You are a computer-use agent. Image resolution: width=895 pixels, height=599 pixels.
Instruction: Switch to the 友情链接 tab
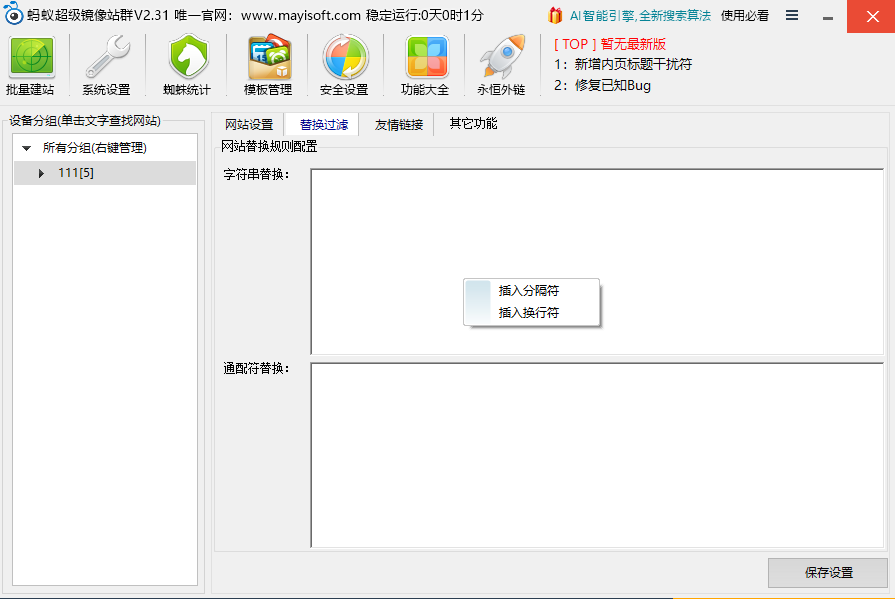click(398, 124)
